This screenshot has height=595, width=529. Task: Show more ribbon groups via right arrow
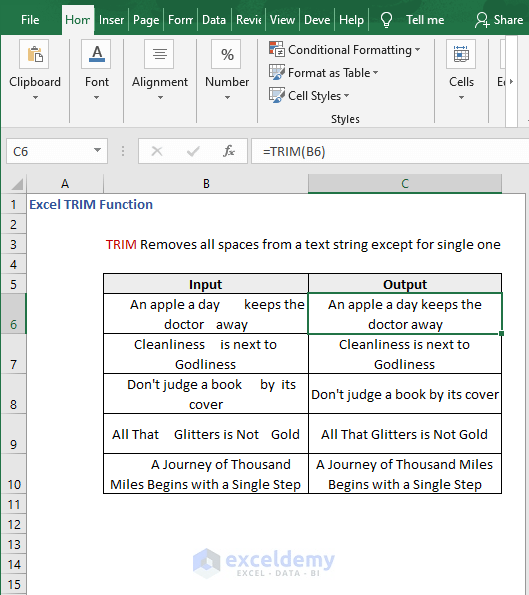pyautogui.click(x=511, y=81)
